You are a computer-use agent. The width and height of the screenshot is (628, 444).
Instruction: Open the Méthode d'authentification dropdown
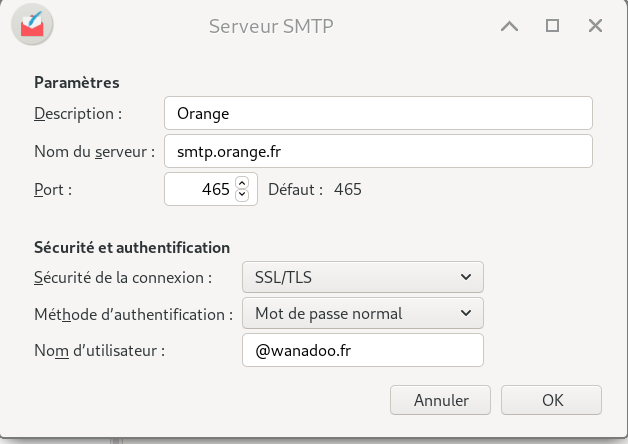(362, 313)
